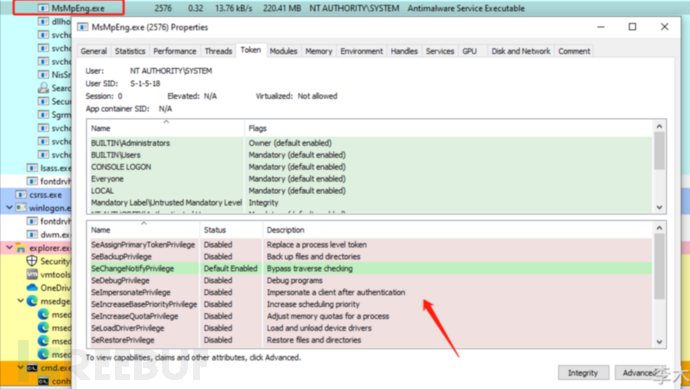Open the Performance tab
The height and width of the screenshot is (389, 690).
pyautogui.click(x=175, y=51)
